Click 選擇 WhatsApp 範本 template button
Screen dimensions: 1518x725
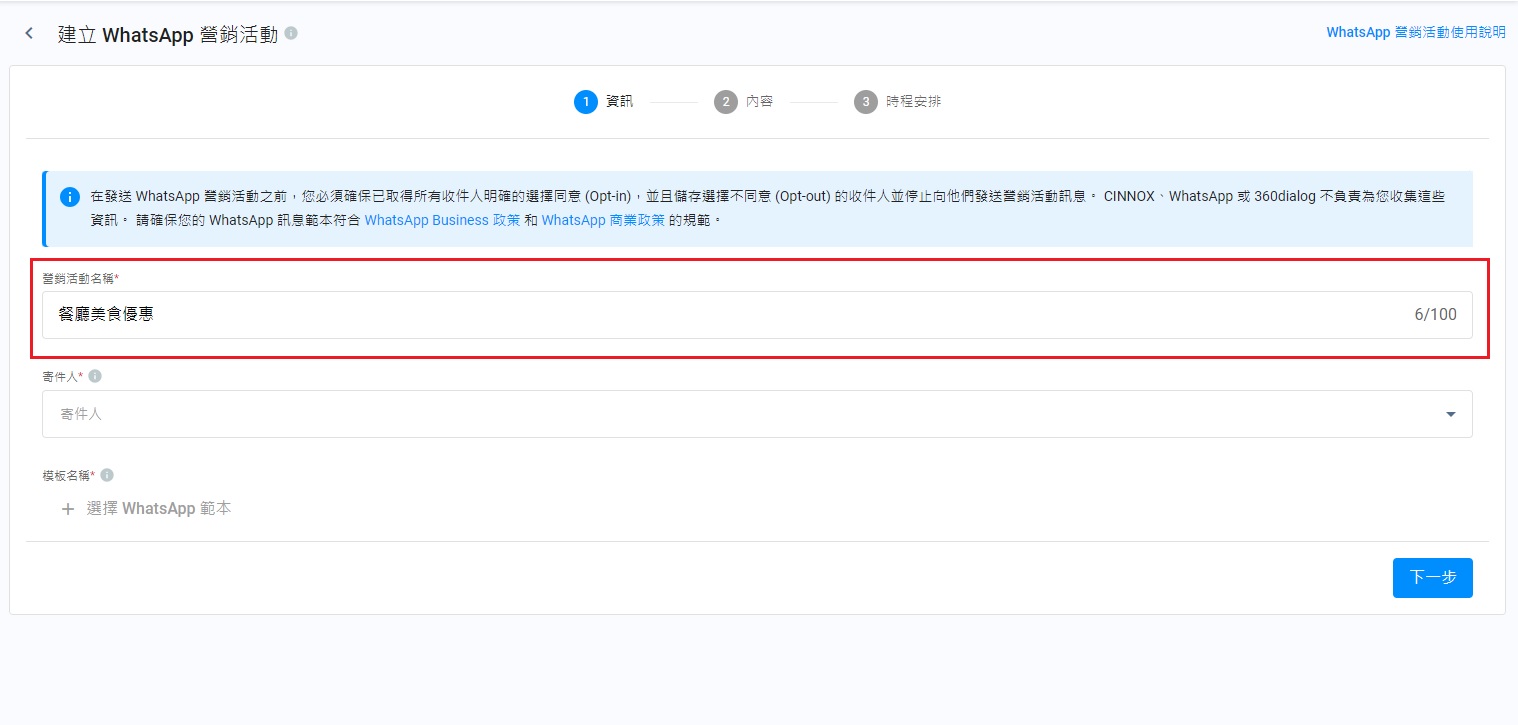(x=147, y=509)
